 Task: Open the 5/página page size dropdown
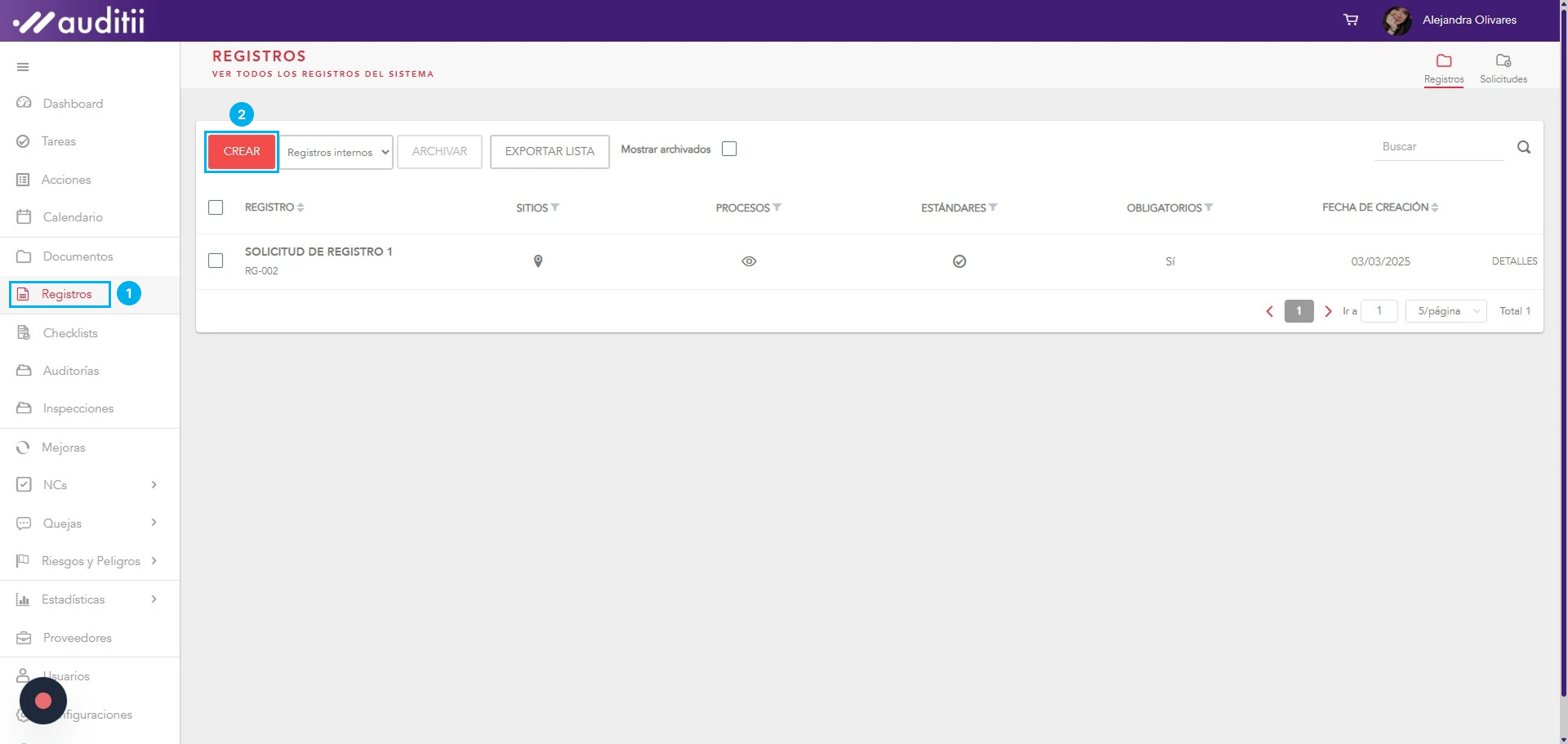pos(1445,311)
